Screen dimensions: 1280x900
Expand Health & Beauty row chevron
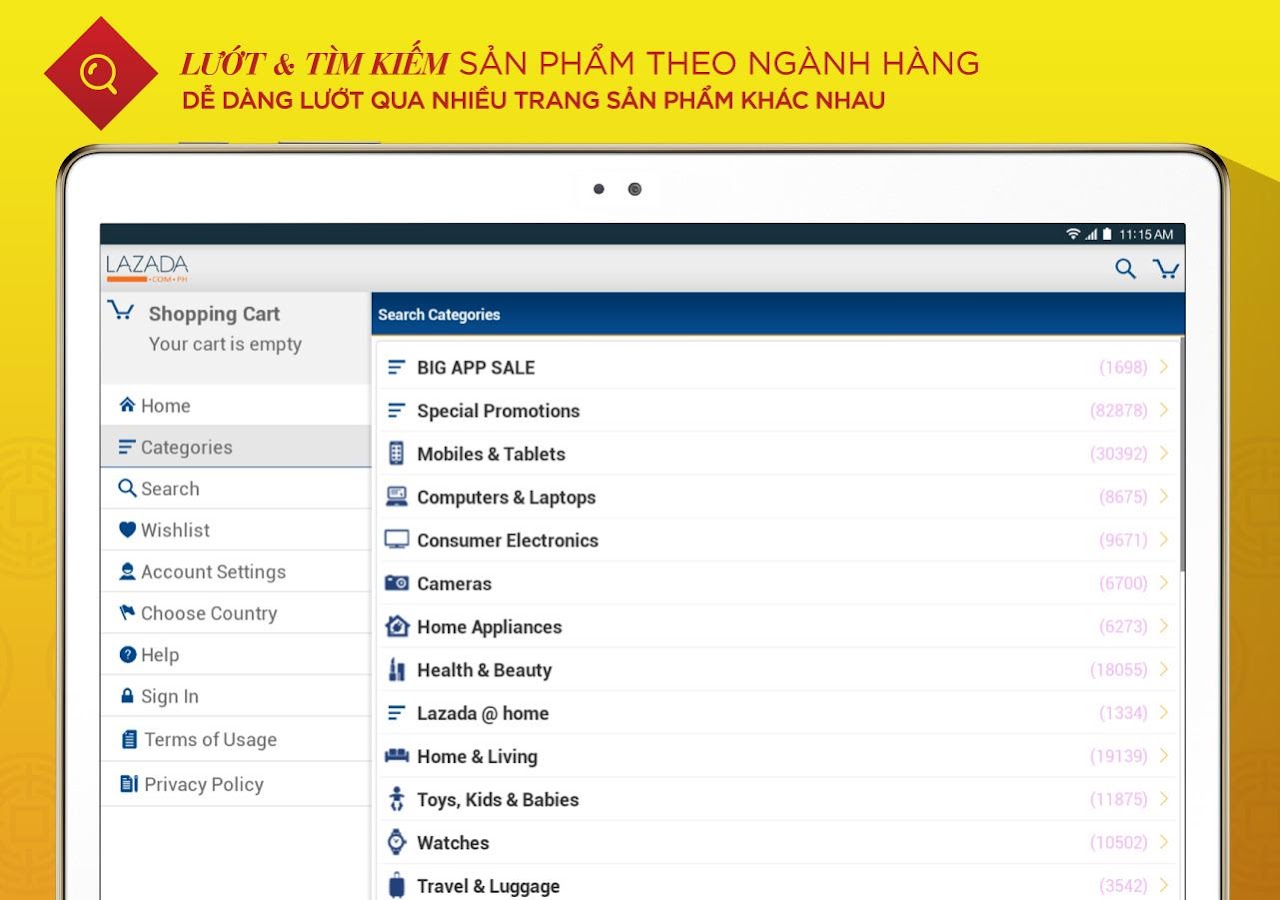pyautogui.click(x=1164, y=669)
